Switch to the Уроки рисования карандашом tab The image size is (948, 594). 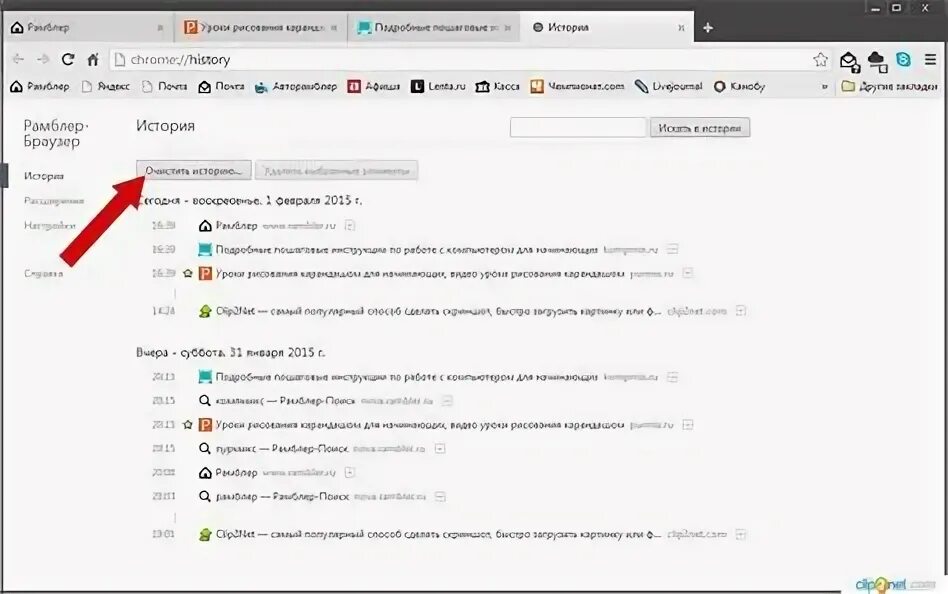(x=261, y=27)
